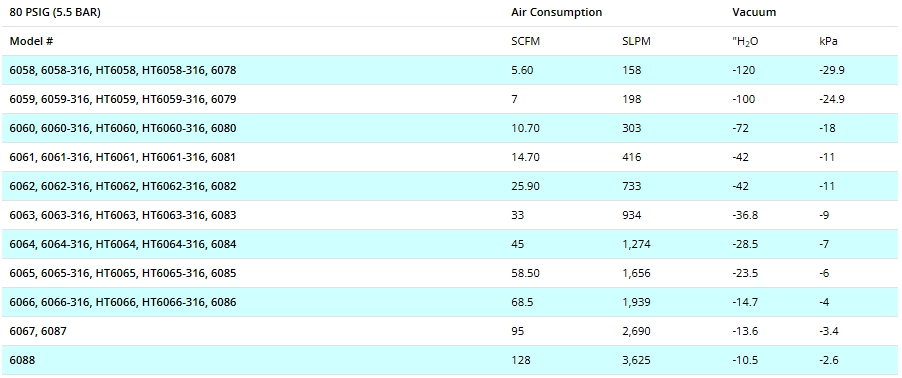Click the -4 kPa value for model 6066
This screenshot has width=902, height=378.
pyautogui.click(x=824, y=302)
